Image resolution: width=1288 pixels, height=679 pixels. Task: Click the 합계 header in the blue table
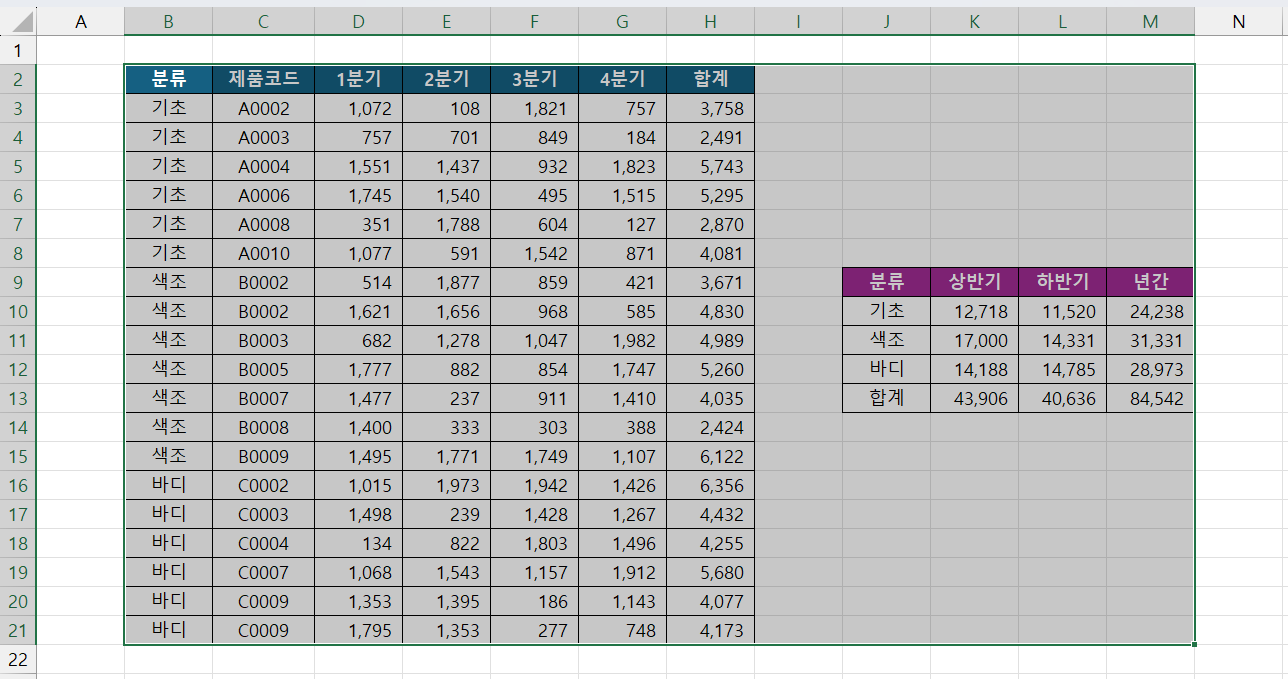click(710, 79)
